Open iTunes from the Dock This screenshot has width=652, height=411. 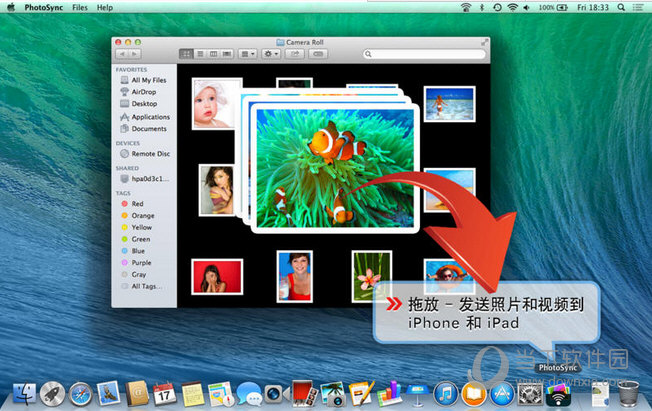coord(445,394)
